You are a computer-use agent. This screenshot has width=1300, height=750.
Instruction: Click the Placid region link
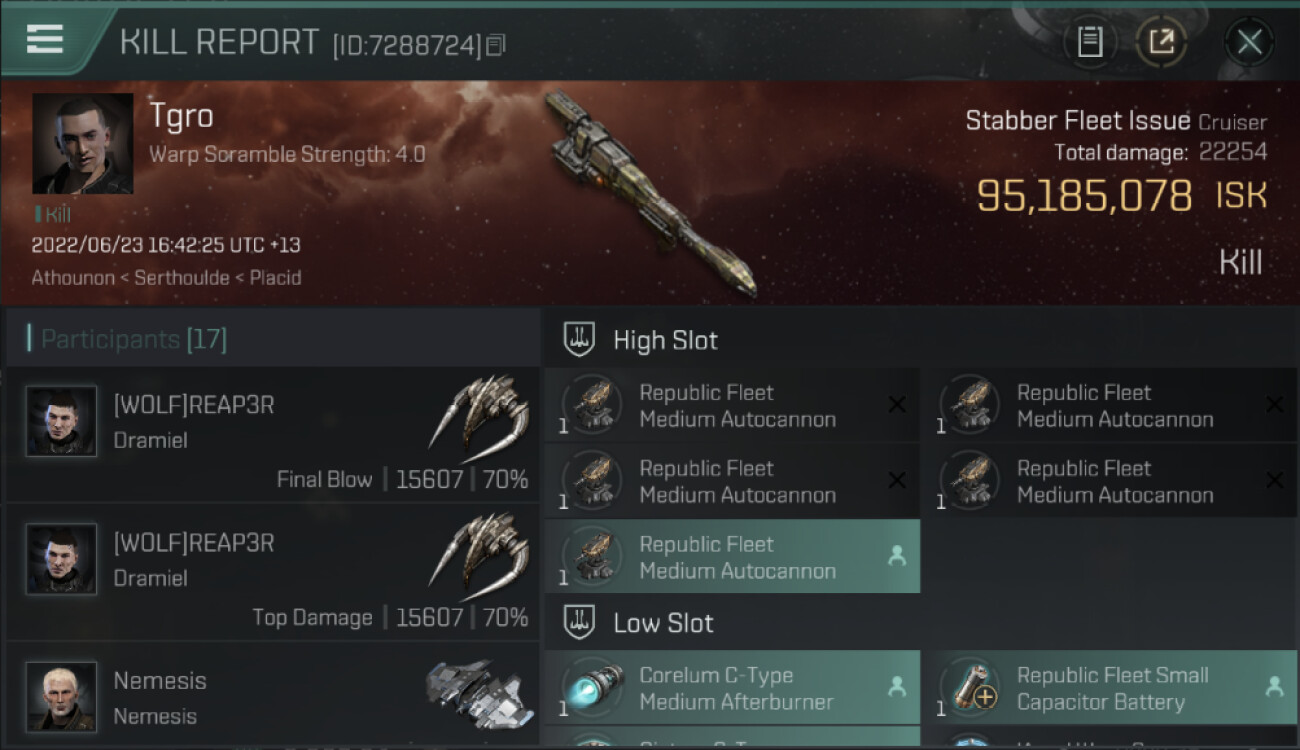click(275, 277)
